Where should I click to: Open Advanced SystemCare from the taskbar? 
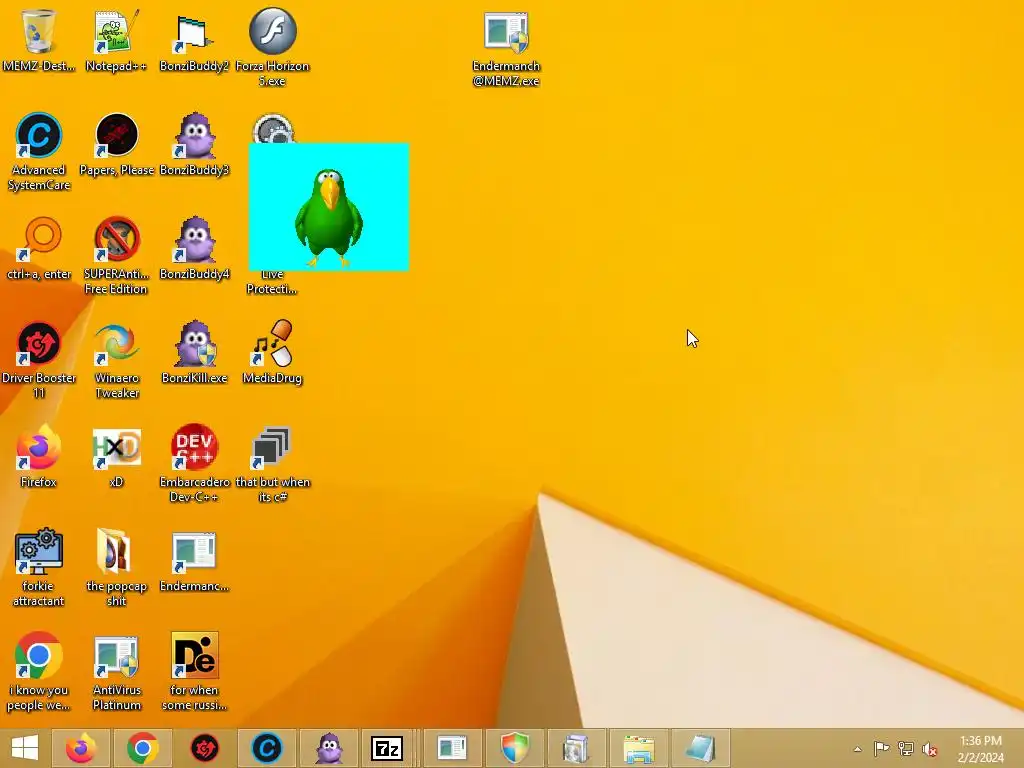point(266,748)
